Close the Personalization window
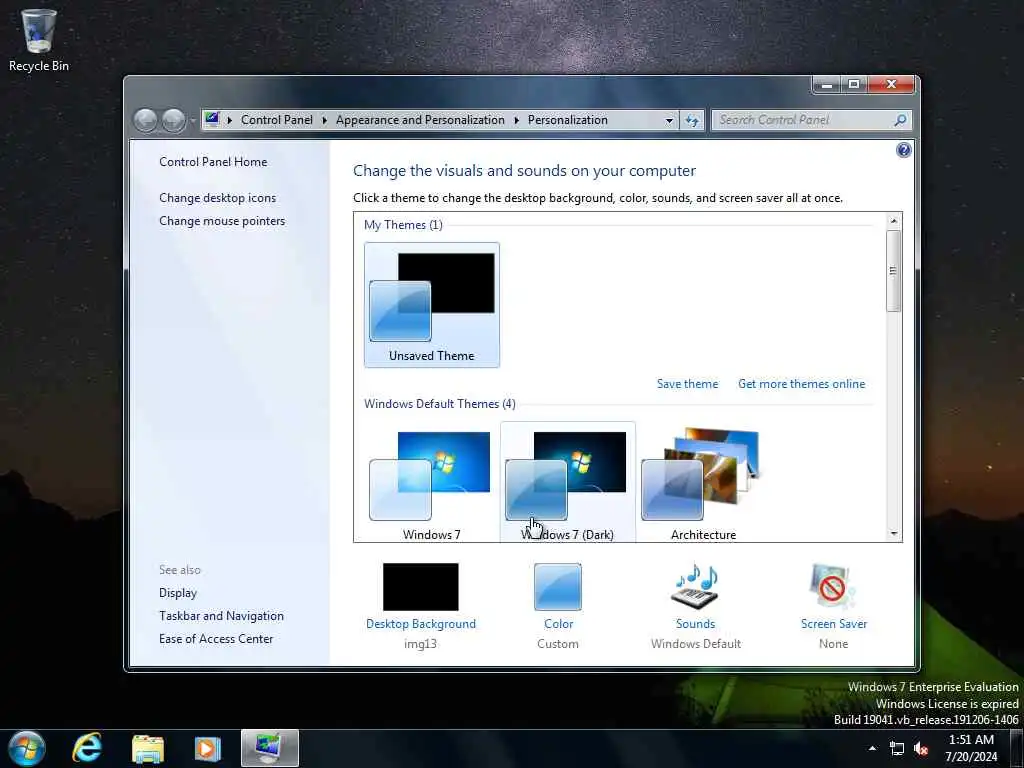The image size is (1024, 768). click(891, 84)
